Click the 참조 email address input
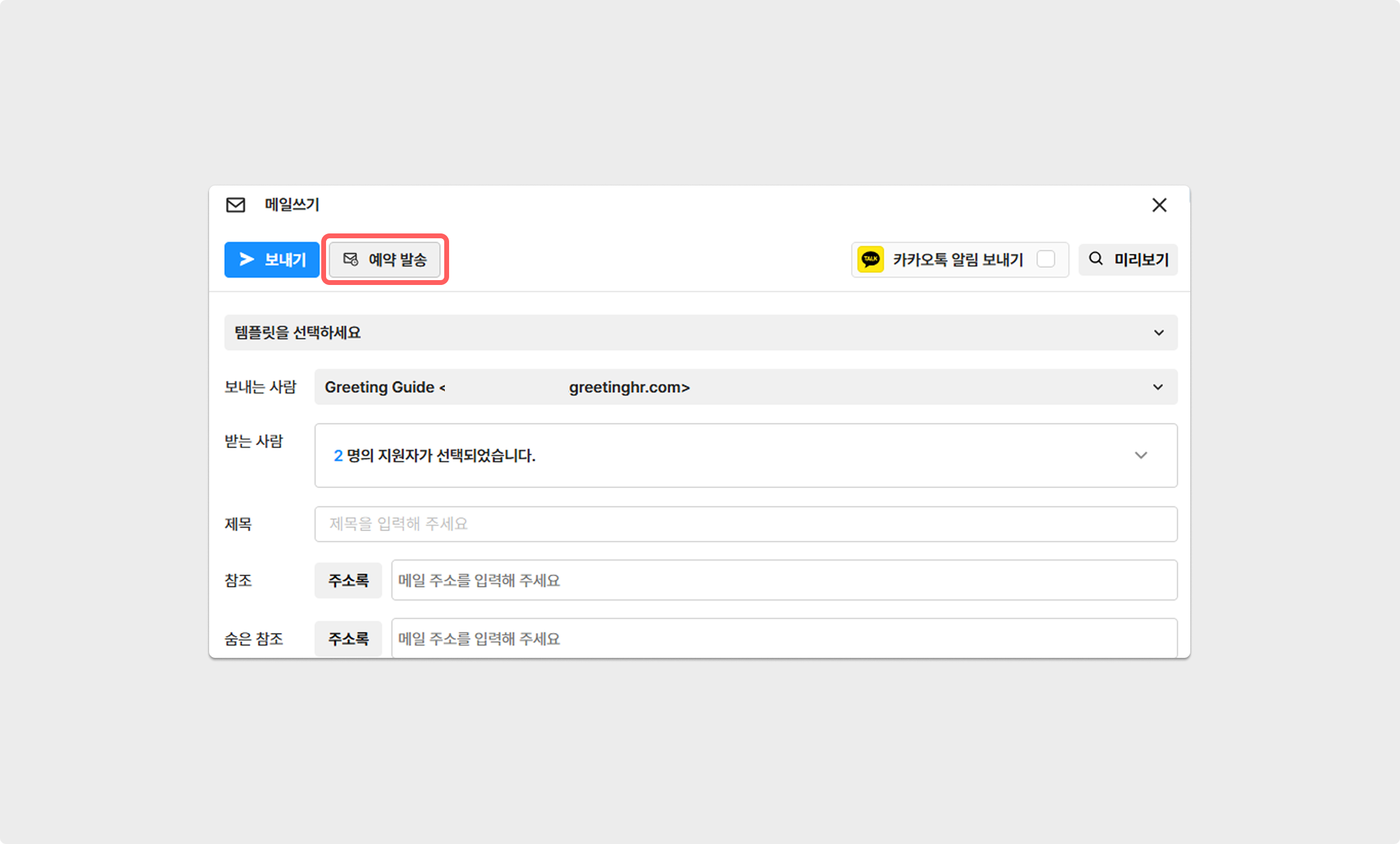This screenshot has width=1400, height=844. tap(784, 580)
